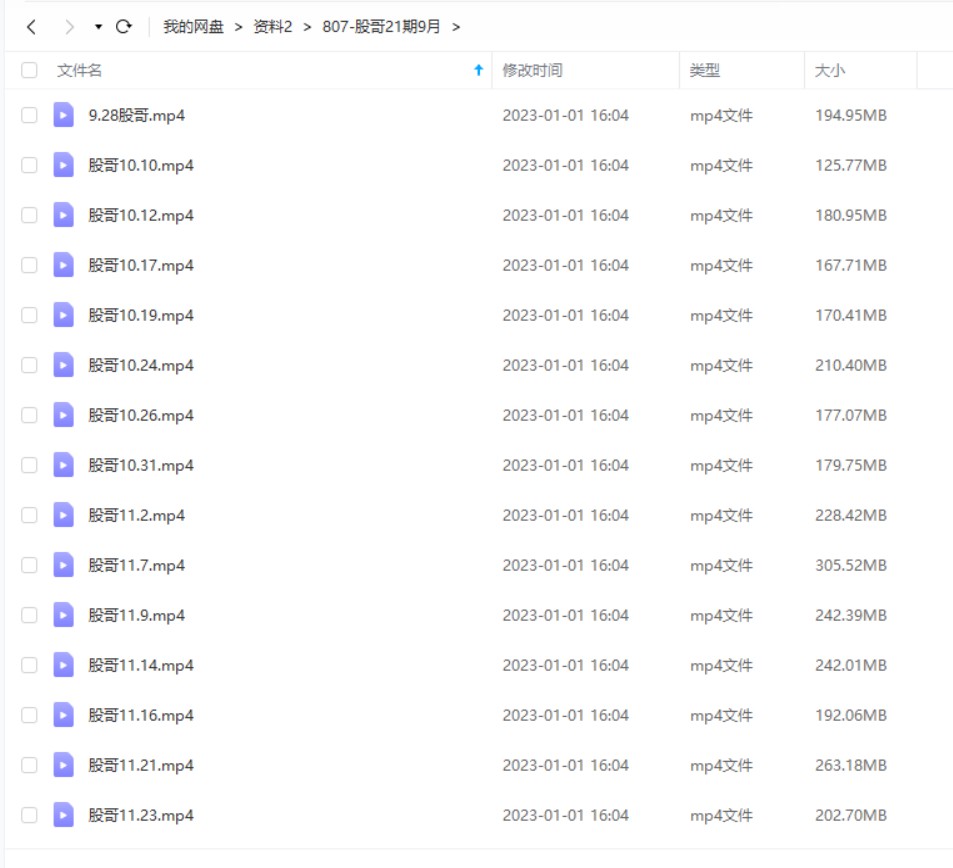Click 807-股哥21期9月 breadcrumb folder
The width and height of the screenshot is (953, 868).
(x=381, y=27)
